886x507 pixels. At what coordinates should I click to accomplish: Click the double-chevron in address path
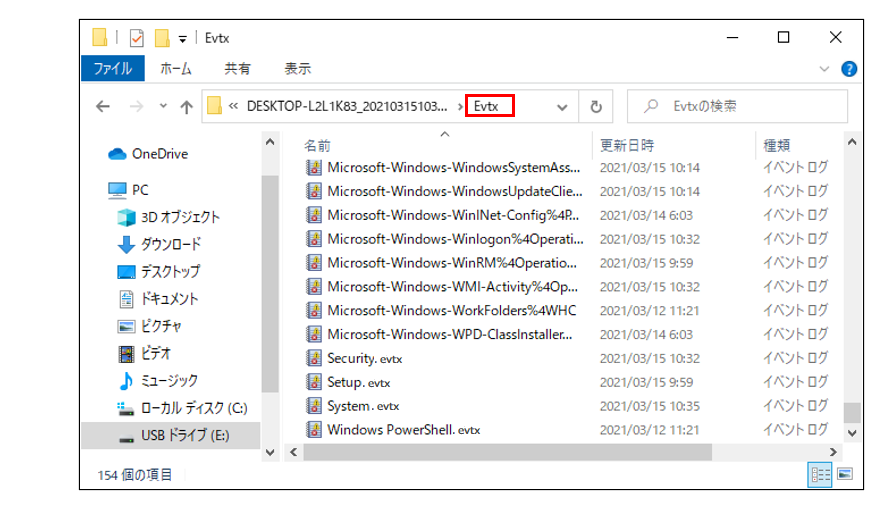click(x=233, y=106)
